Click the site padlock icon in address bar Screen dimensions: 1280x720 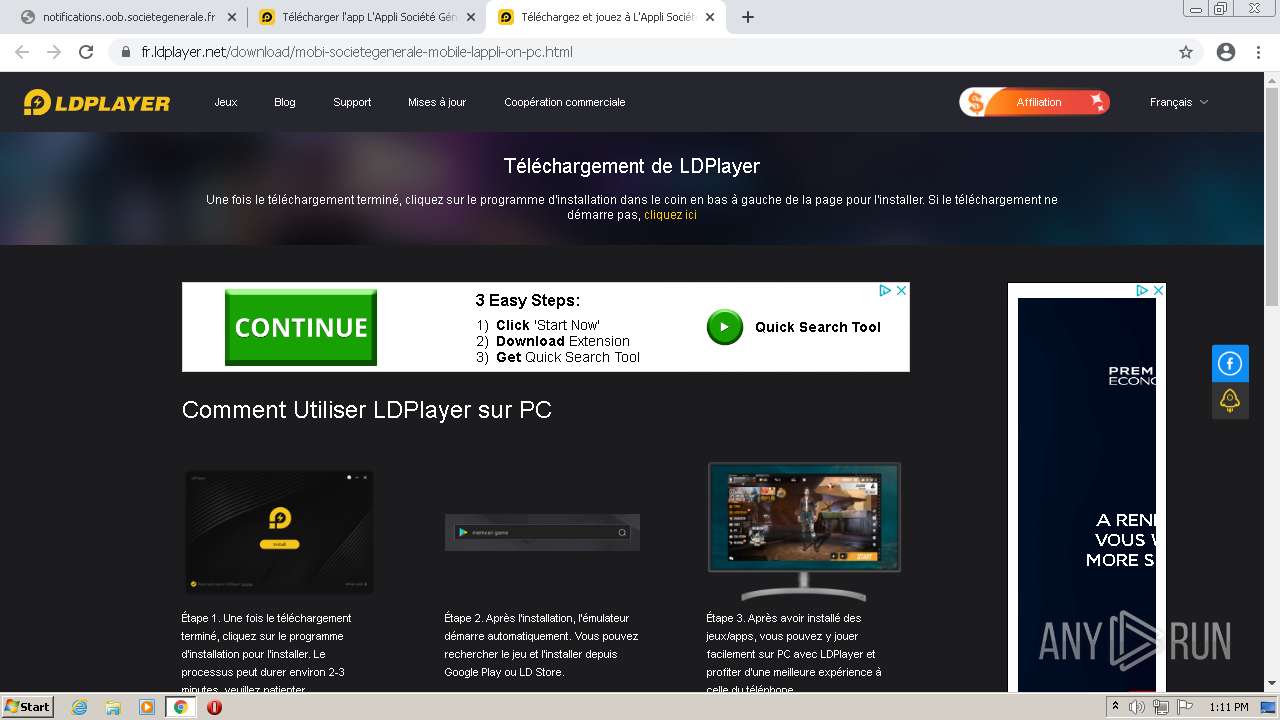[x=126, y=52]
